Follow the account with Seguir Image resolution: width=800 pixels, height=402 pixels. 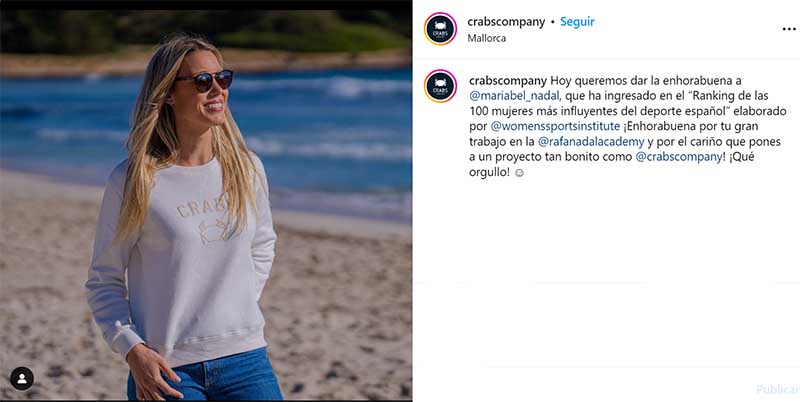[x=577, y=22]
